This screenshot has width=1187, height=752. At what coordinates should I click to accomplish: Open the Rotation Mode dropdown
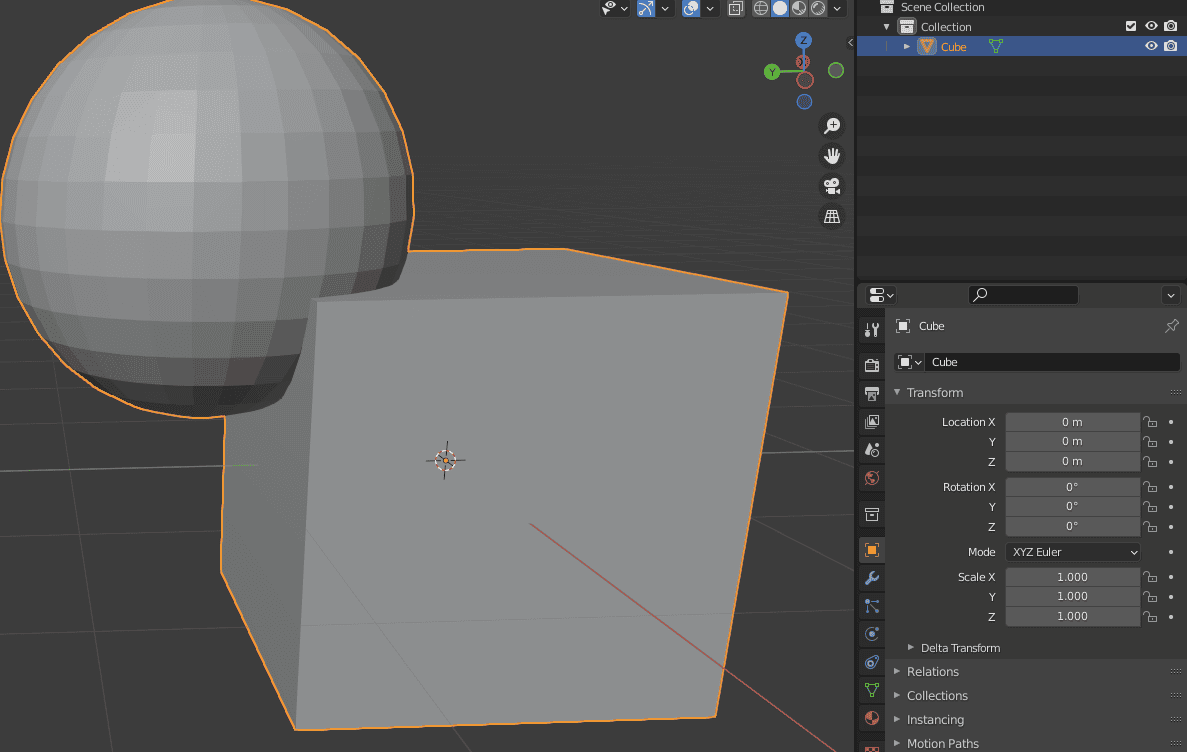click(x=1073, y=551)
